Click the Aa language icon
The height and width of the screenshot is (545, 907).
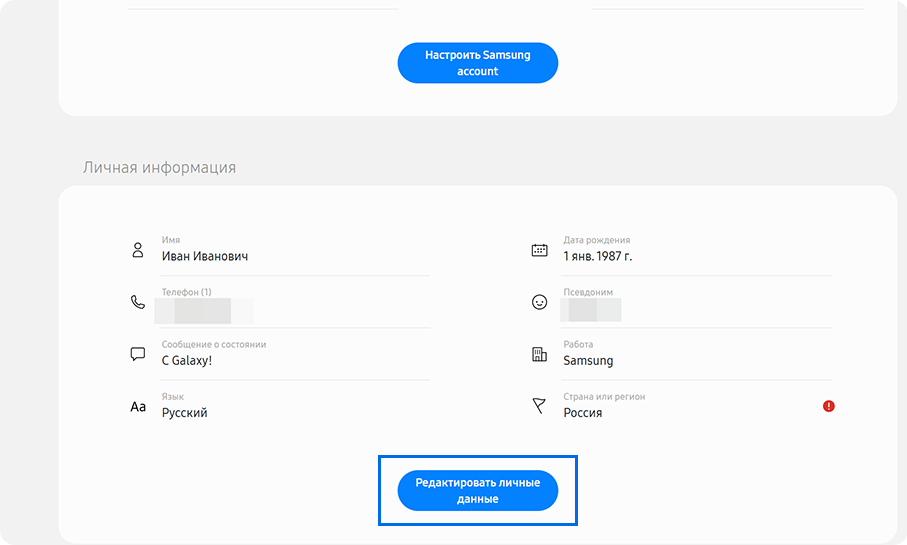(138, 407)
